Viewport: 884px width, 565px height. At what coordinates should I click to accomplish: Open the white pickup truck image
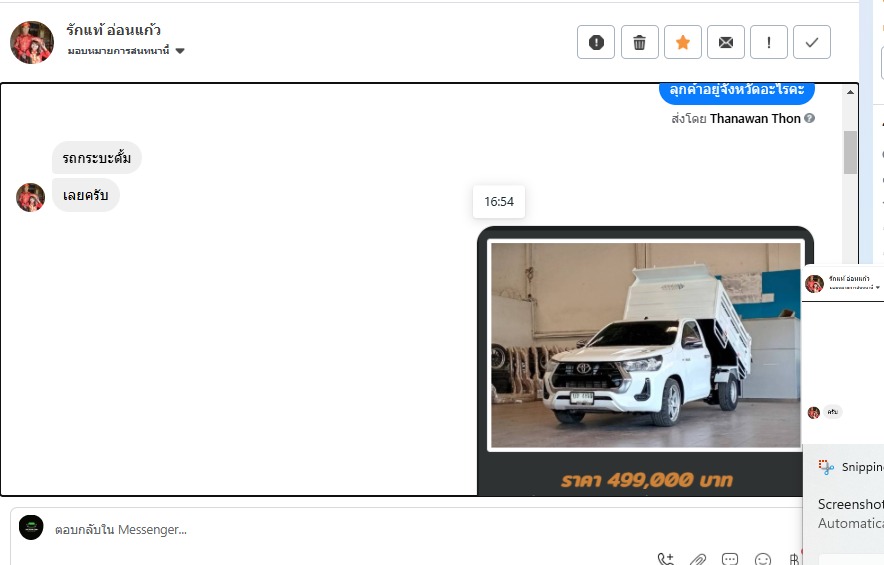(x=645, y=346)
